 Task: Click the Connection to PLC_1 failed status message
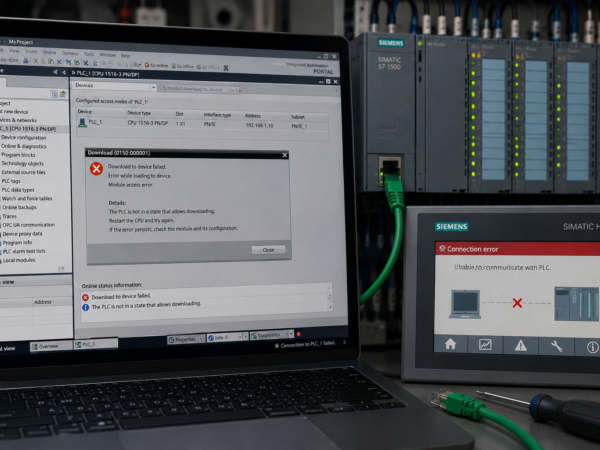pos(305,345)
